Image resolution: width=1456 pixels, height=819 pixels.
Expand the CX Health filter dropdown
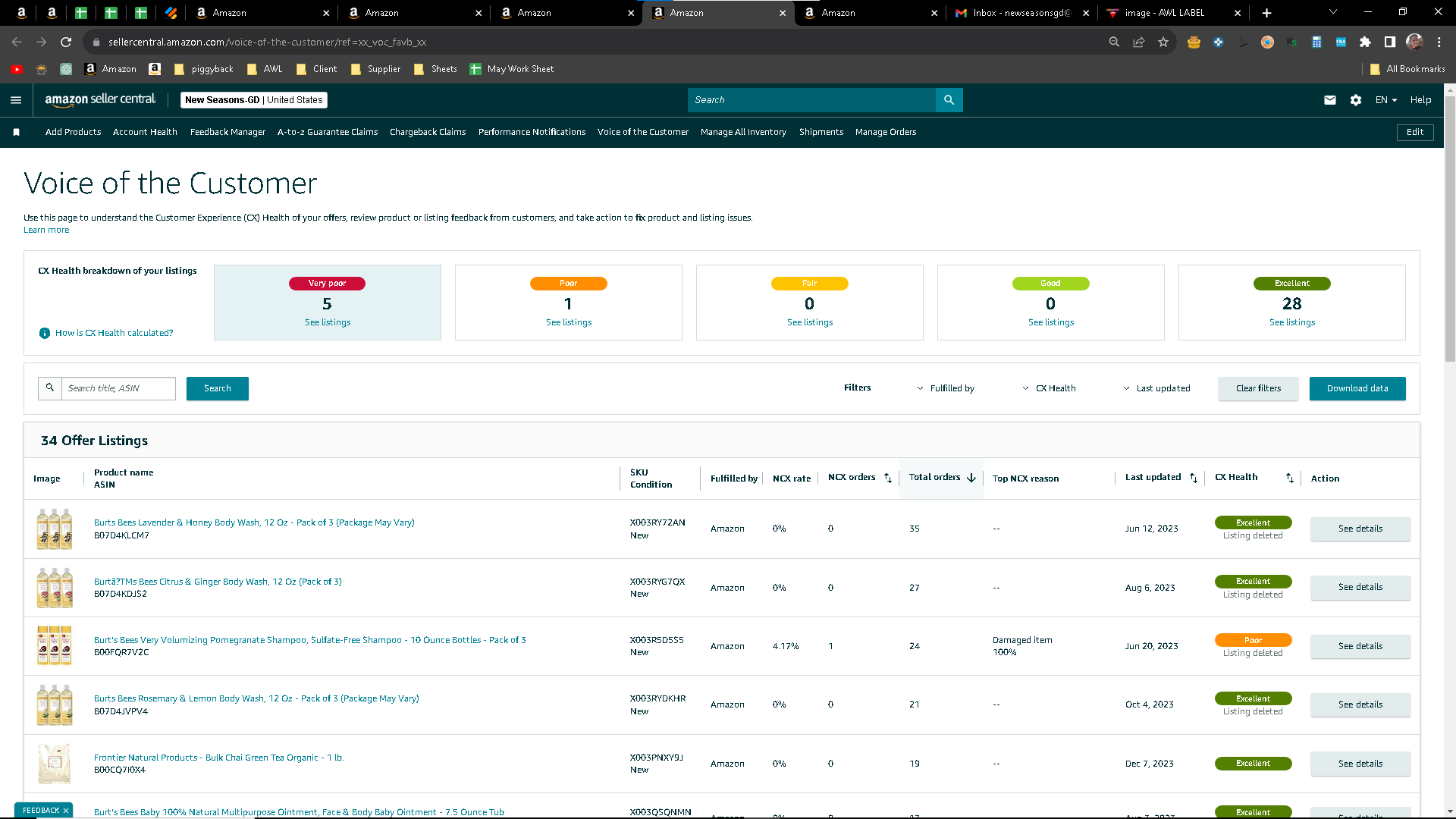tap(1049, 388)
